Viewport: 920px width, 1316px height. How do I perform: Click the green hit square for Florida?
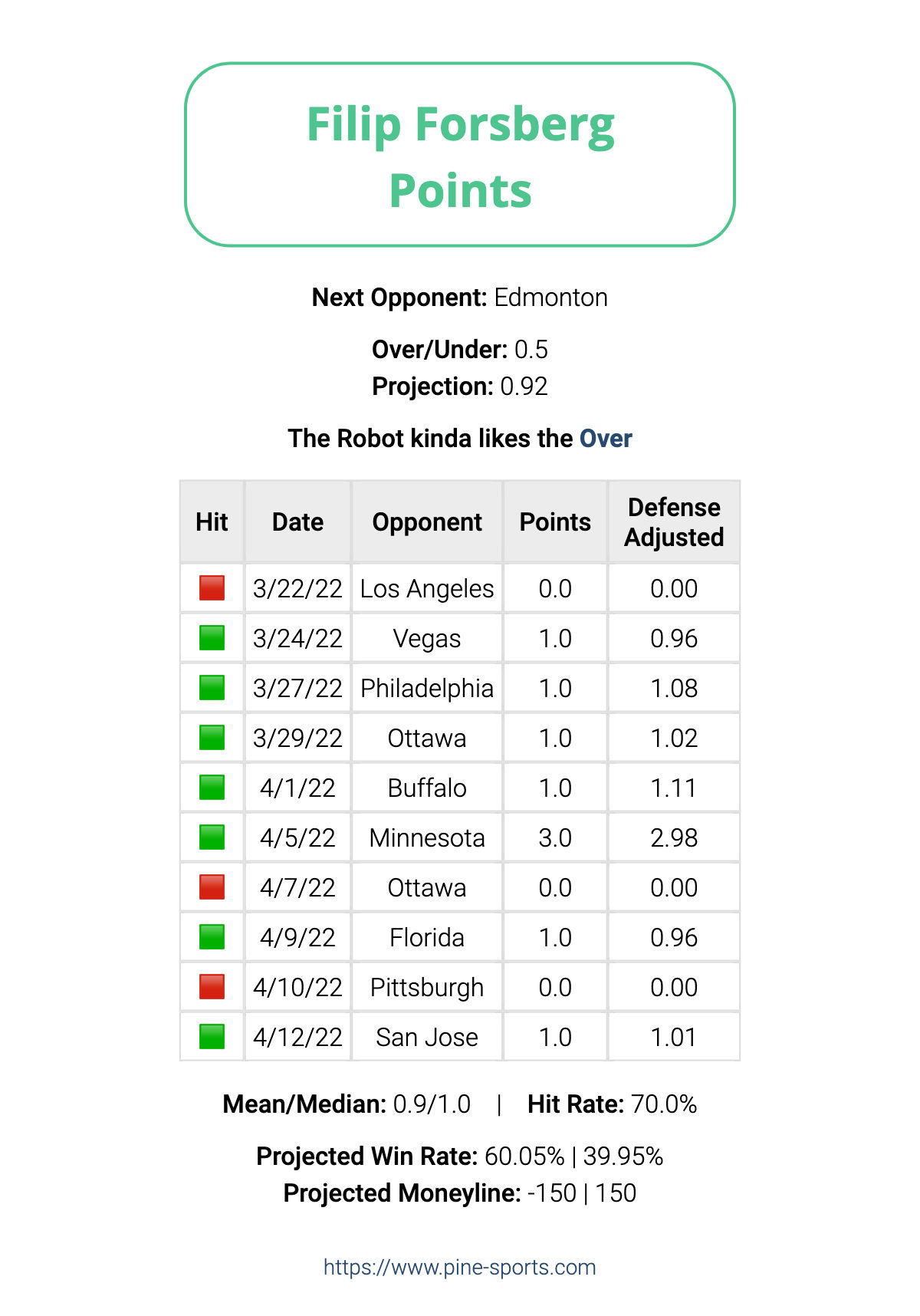(212, 937)
